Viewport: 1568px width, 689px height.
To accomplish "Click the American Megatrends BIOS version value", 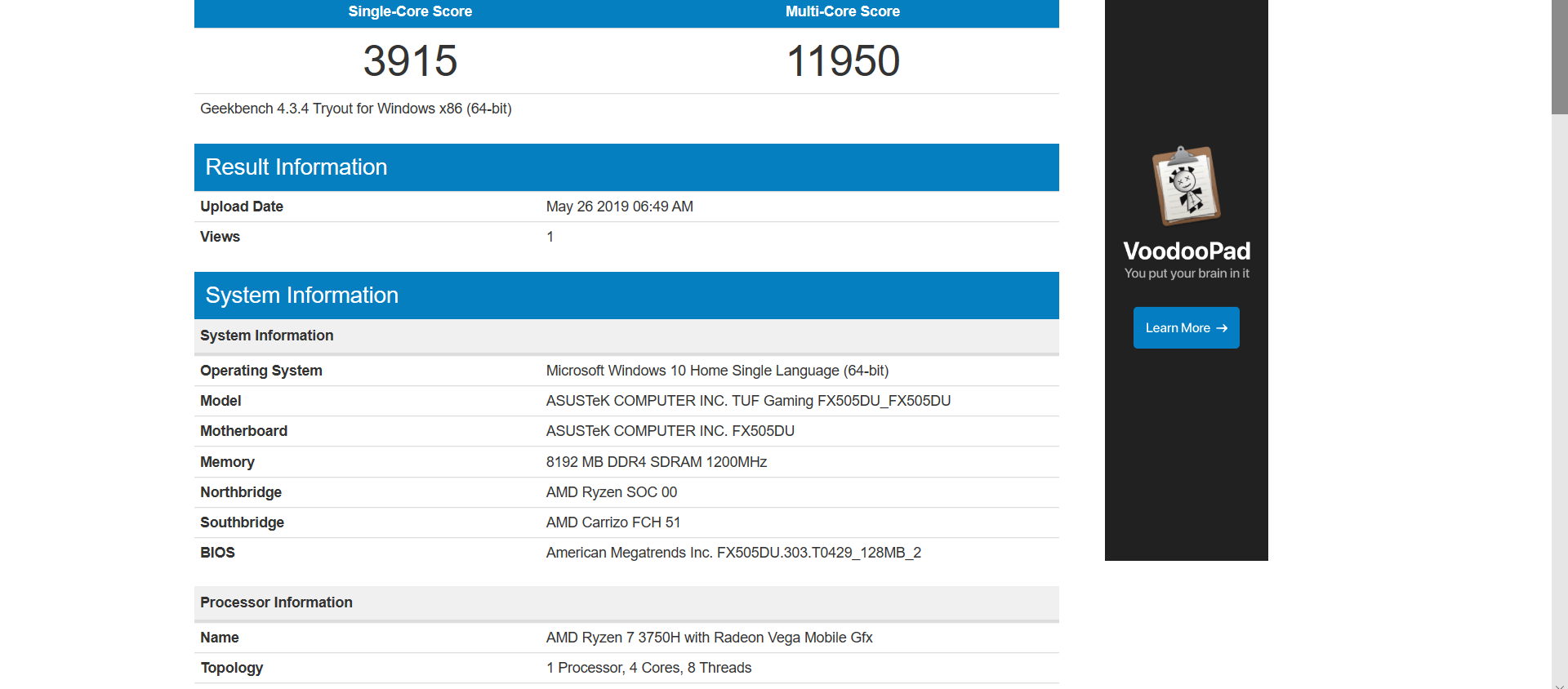I will pyautogui.click(x=733, y=553).
